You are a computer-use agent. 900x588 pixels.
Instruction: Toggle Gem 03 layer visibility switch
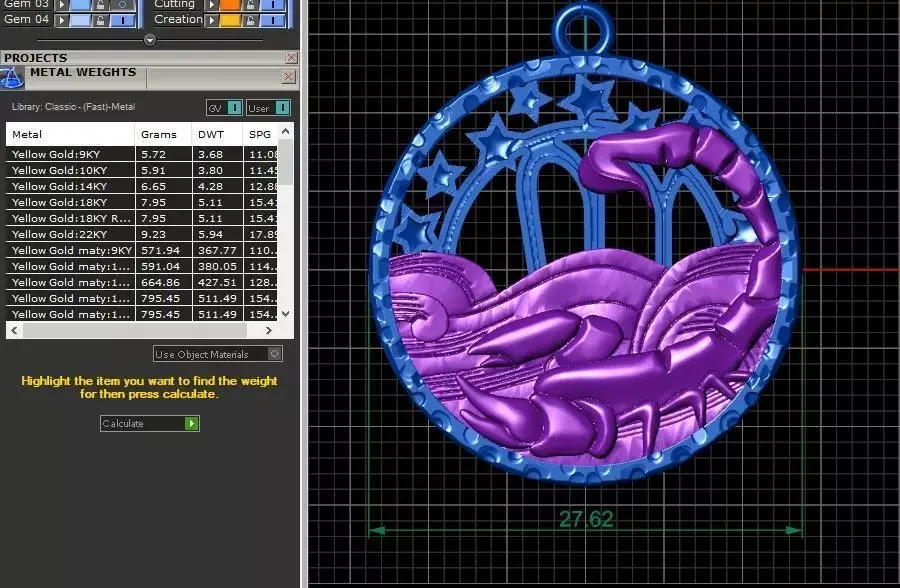(123, 5)
